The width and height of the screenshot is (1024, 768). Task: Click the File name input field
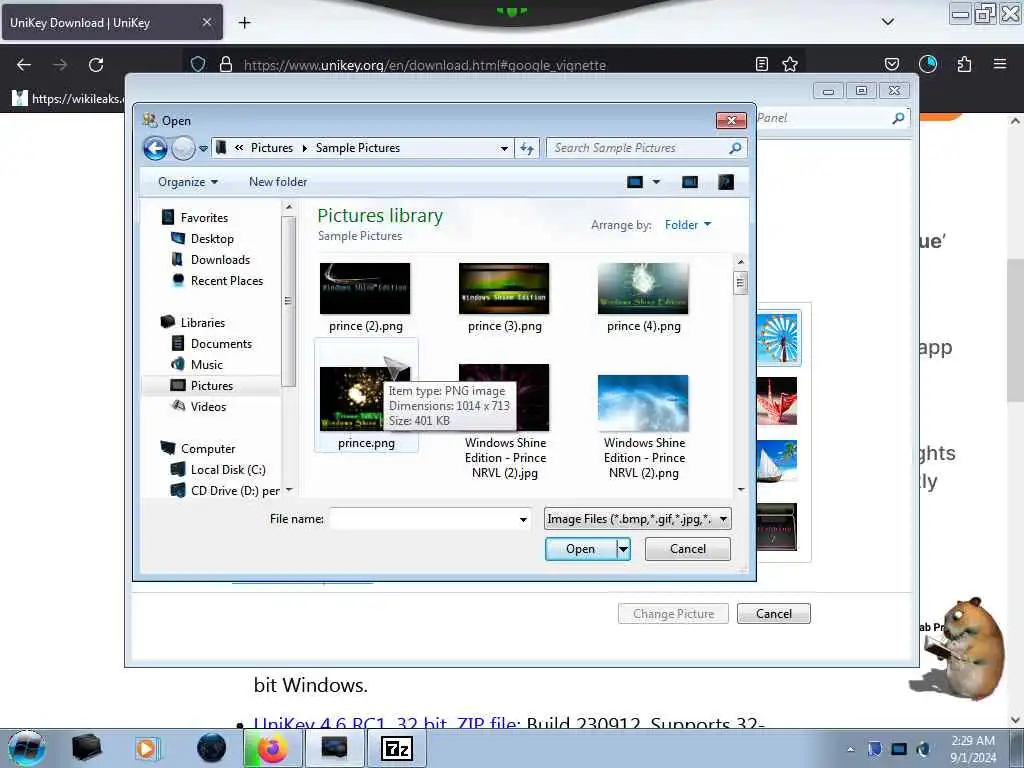tap(423, 519)
